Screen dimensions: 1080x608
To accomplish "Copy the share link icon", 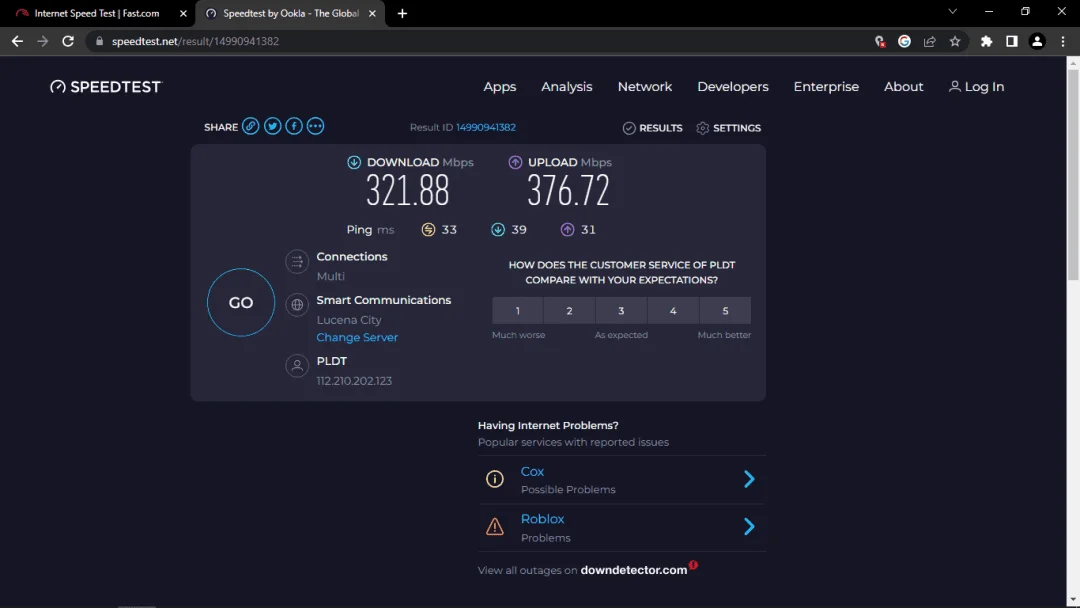I will (251, 126).
